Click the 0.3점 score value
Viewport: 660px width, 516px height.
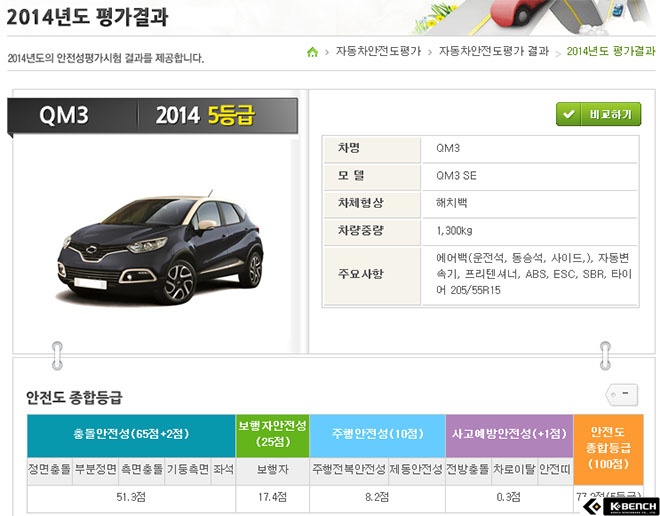click(x=508, y=497)
